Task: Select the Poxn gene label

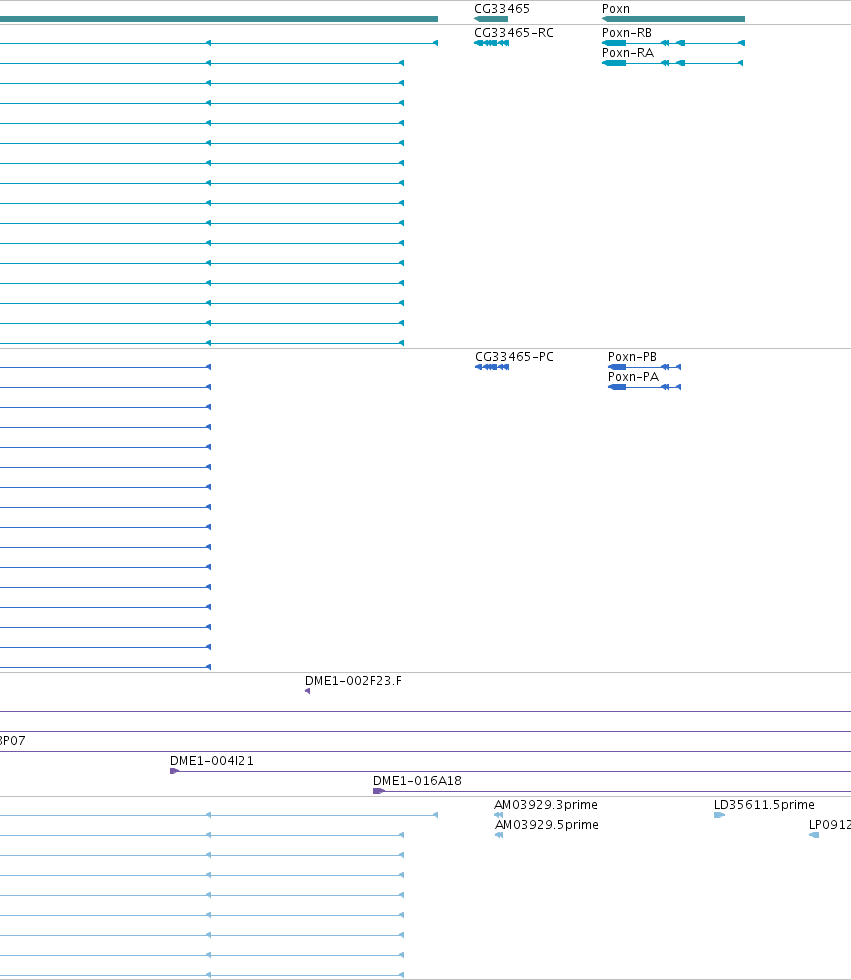Action: [x=615, y=9]
